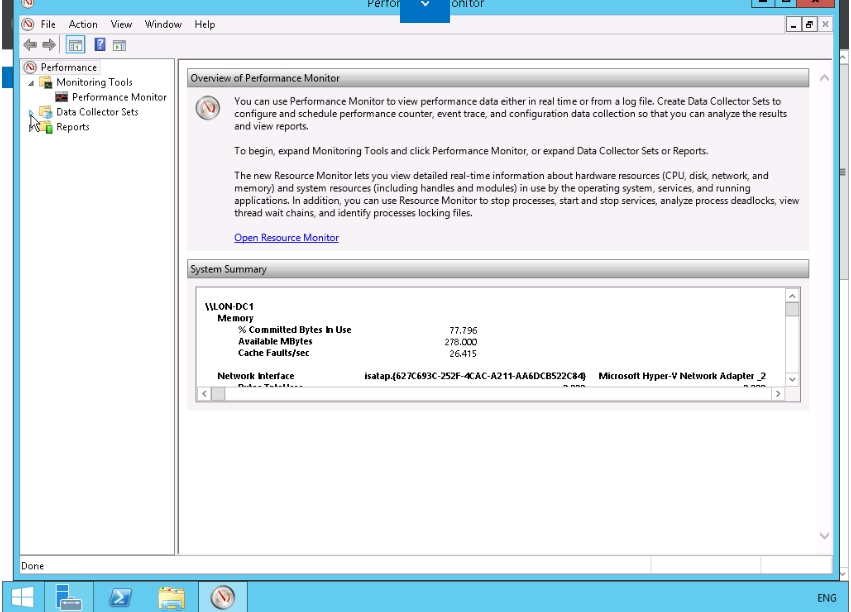The width and height of the screenshot is (851, 612).
Task: Expand the Data Collector Sets node
Action: point(31,112)
